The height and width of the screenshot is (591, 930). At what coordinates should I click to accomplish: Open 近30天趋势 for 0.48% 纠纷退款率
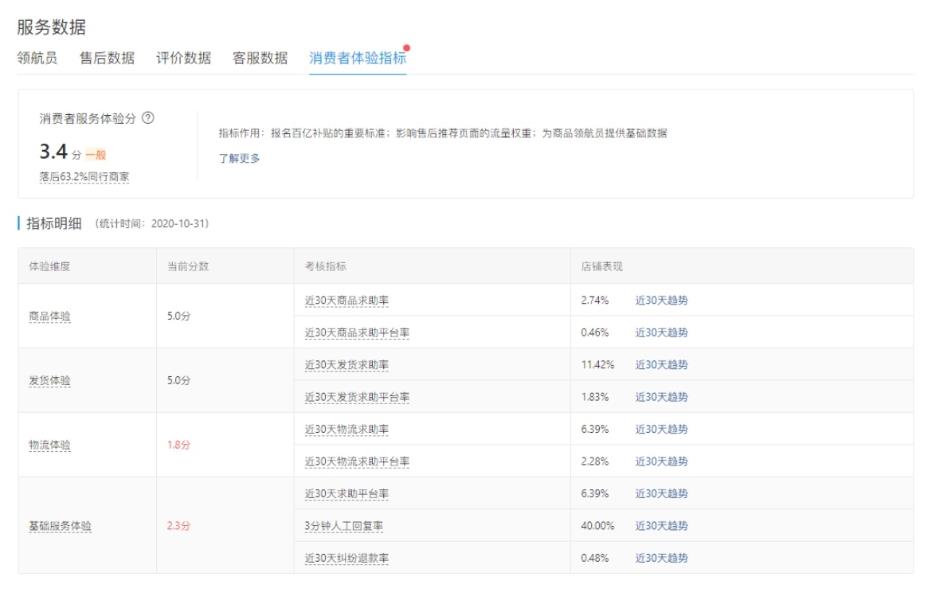click(x=661, y=558)
